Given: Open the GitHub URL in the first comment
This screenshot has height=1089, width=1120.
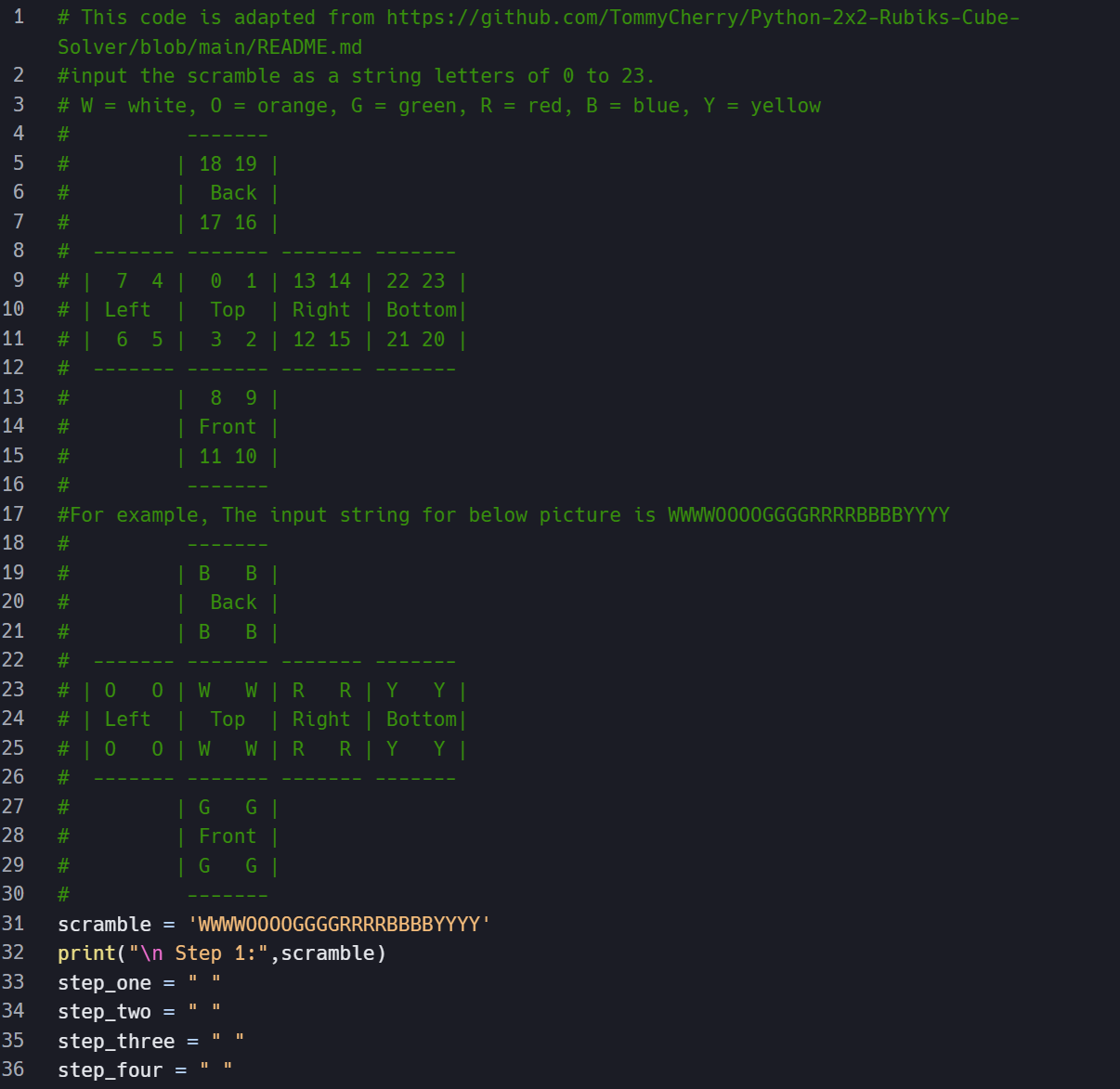Looking at the screenshot, I should (702, 18).
